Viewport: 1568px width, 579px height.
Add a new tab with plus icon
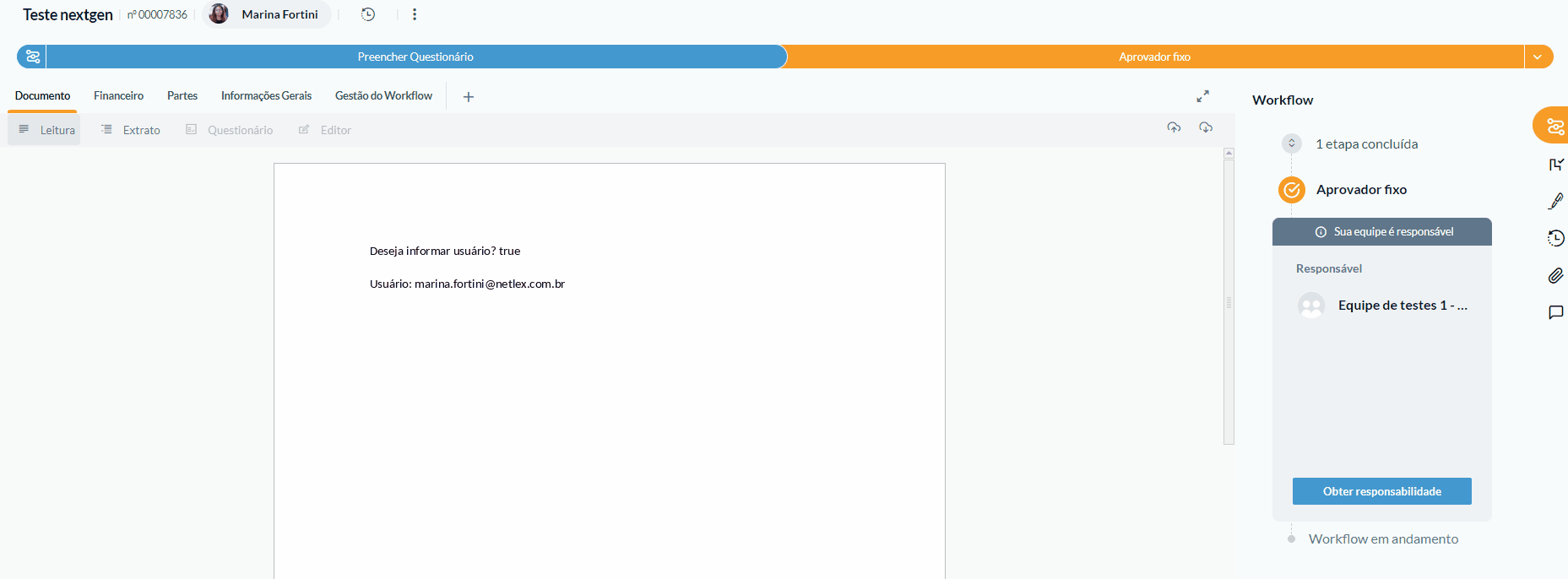point(469,97)
